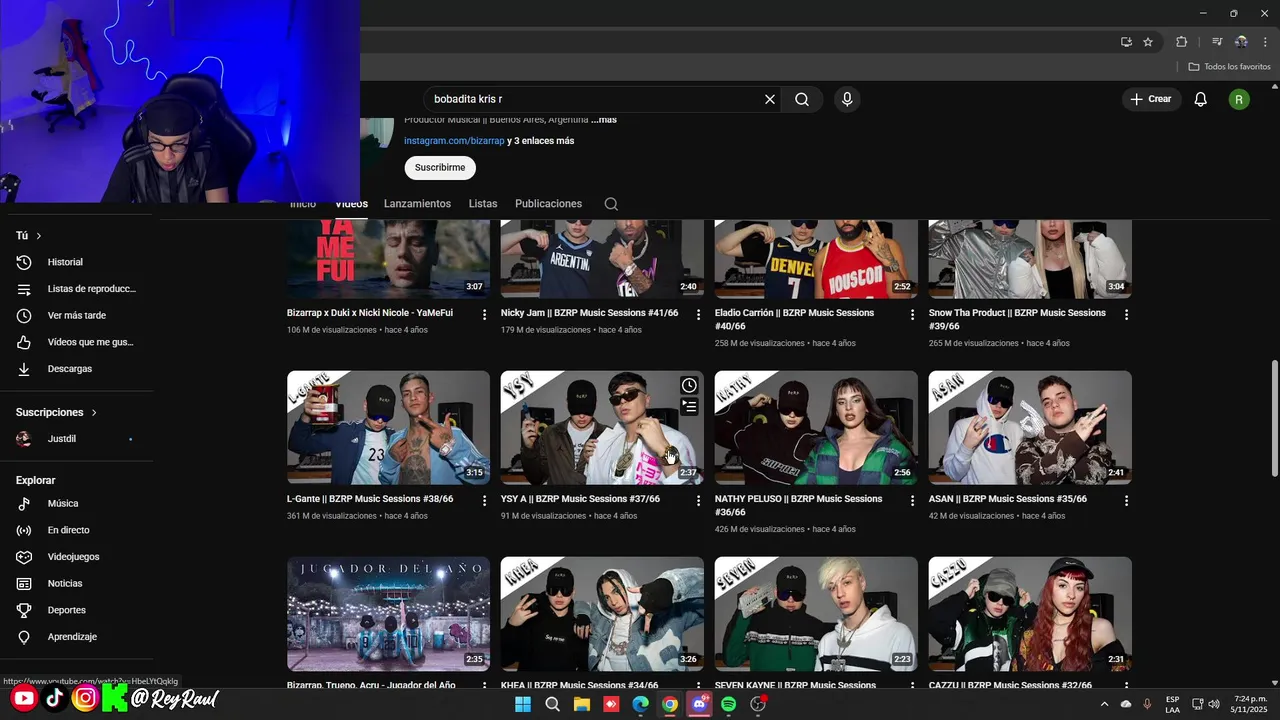The image size is (1280, 720).
Task: Expand channel description with ...mas
Action: click(x=604, y=120)
